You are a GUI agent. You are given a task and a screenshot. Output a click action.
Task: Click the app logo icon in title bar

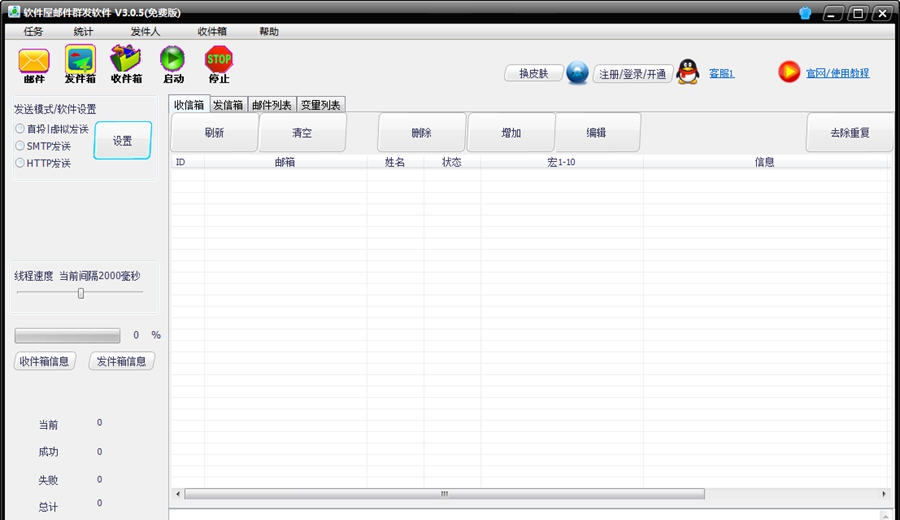(14, 11)
